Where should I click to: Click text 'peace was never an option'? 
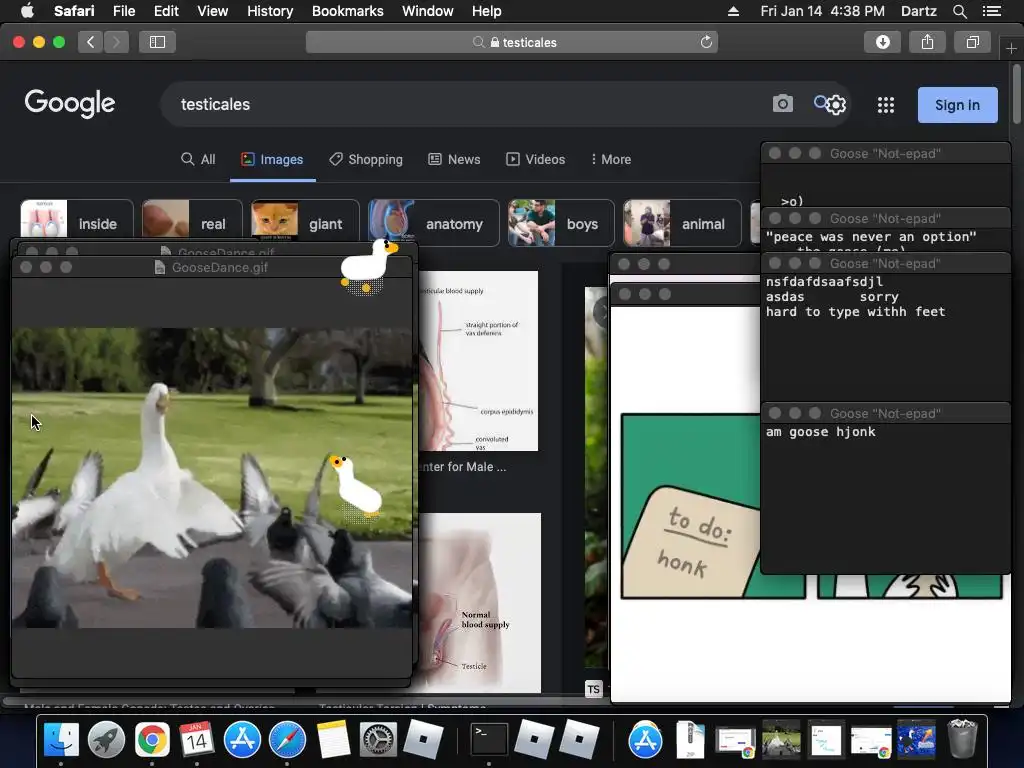[x=871, y=237]
